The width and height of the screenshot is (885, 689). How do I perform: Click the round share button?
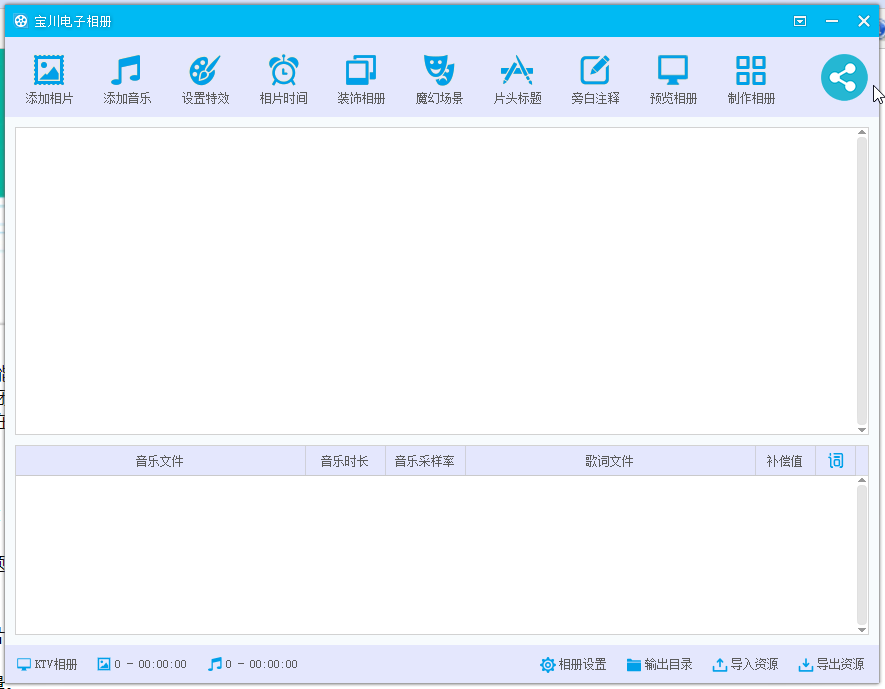point(844,77)
